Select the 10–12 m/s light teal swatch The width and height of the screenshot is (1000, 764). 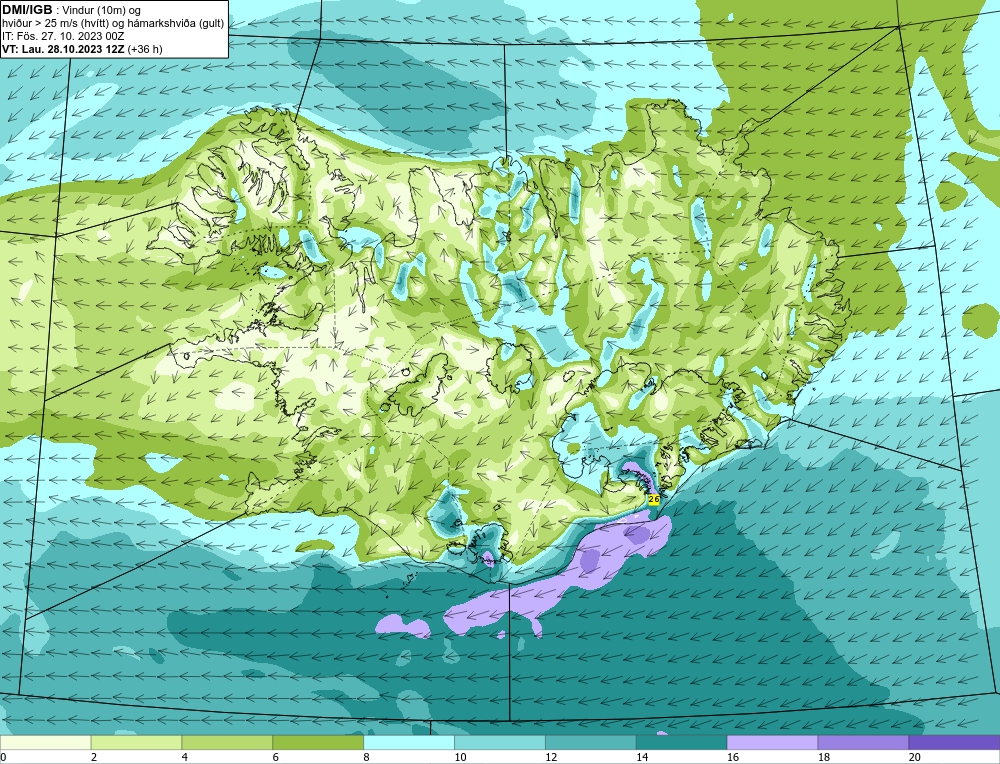(499, 742)
